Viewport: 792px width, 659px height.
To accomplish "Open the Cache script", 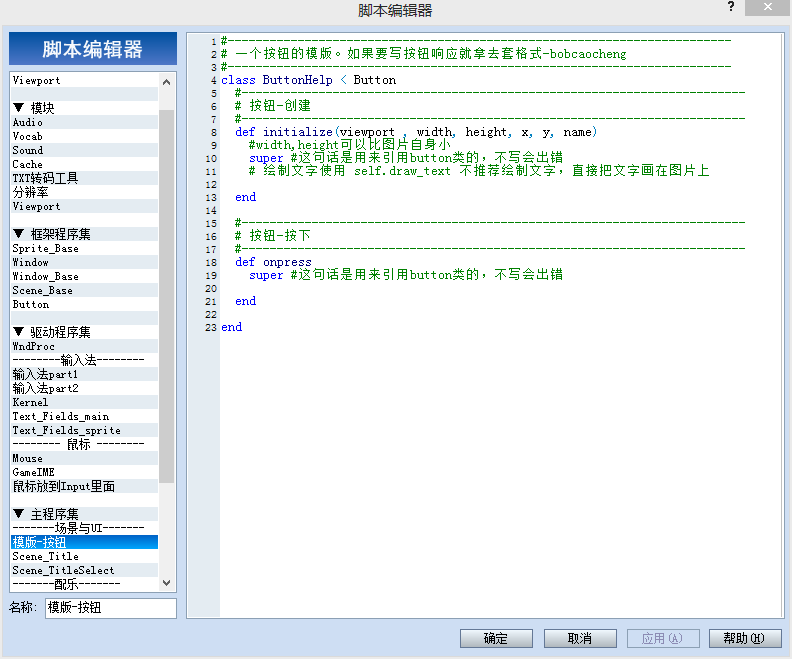I will [x=84, y=164].
